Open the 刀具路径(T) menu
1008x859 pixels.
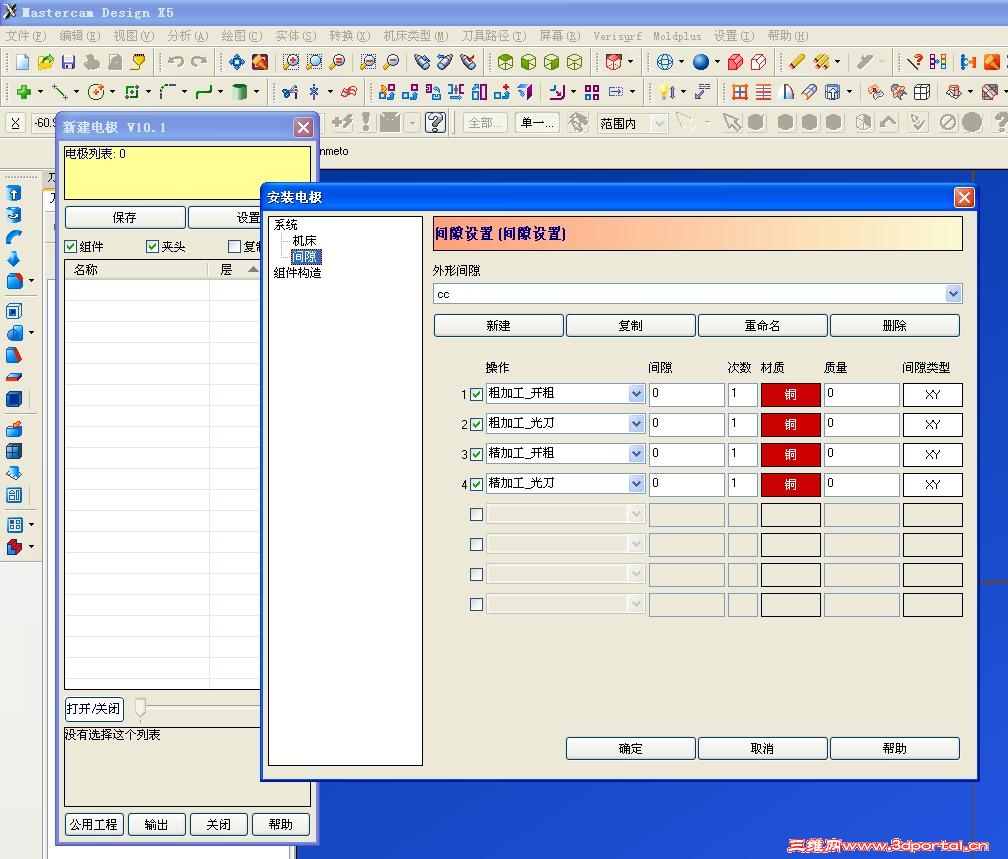coord(494,36)
